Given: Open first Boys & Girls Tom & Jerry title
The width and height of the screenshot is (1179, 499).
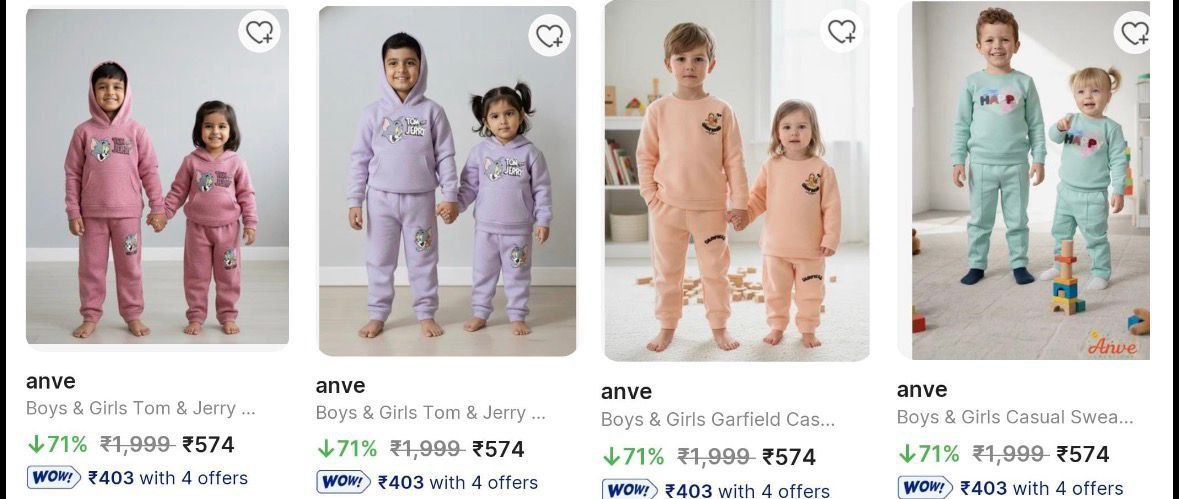Looking at the screenshot, I should pyautogui.click(x=141, y=408).
